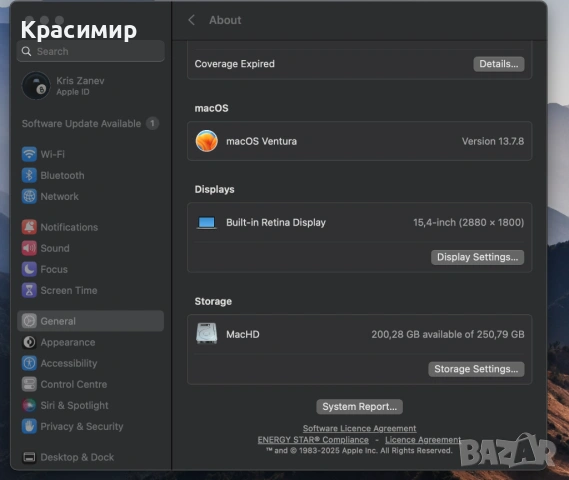Click the Built-in Retina Display laptop icon
The width and height of the screenshot is (569, 480).
207,222
